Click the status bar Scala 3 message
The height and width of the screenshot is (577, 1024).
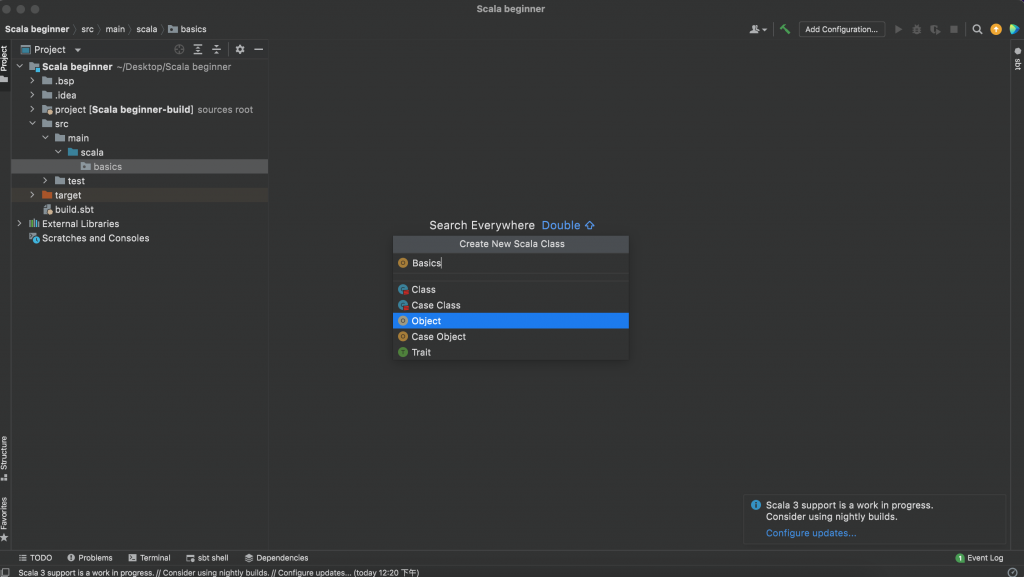click(219, 572)
